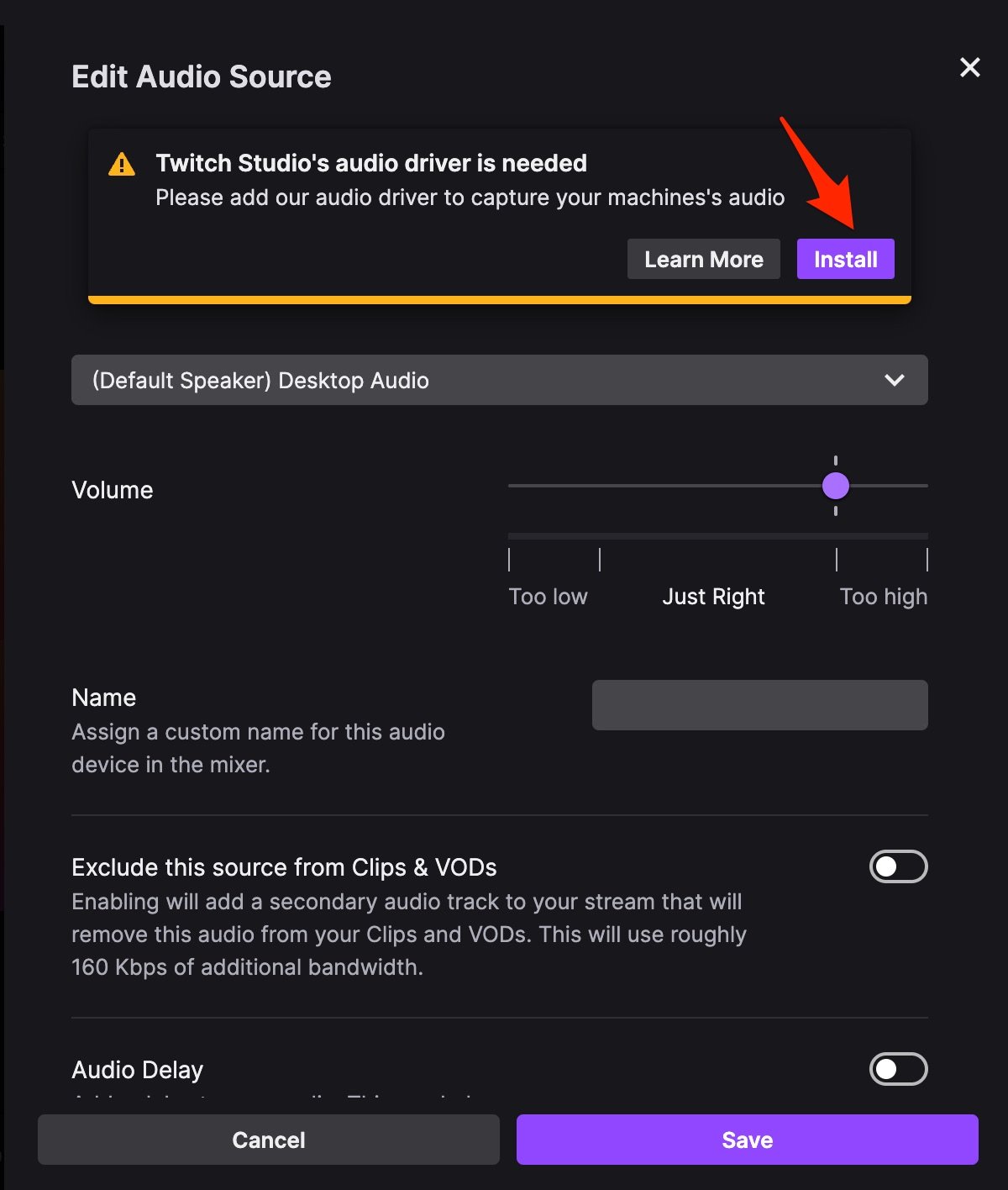Screen dimensions: 1008x1190
Task: Click the dropdown chevron on the audio device selector
Action: pyautogui.click(x=895, y=380)
